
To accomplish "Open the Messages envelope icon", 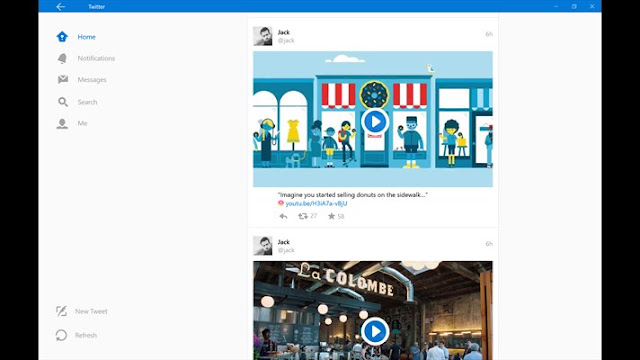I will click(63, 79).
